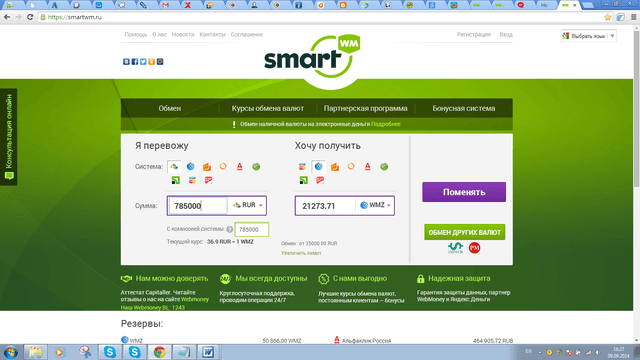Image resolution: width=640 pixels, height=360 pixels.
Task: Choose Alfa-Bank red A icon under 'Хочу получить'
Action: click(x=367, y=167)
